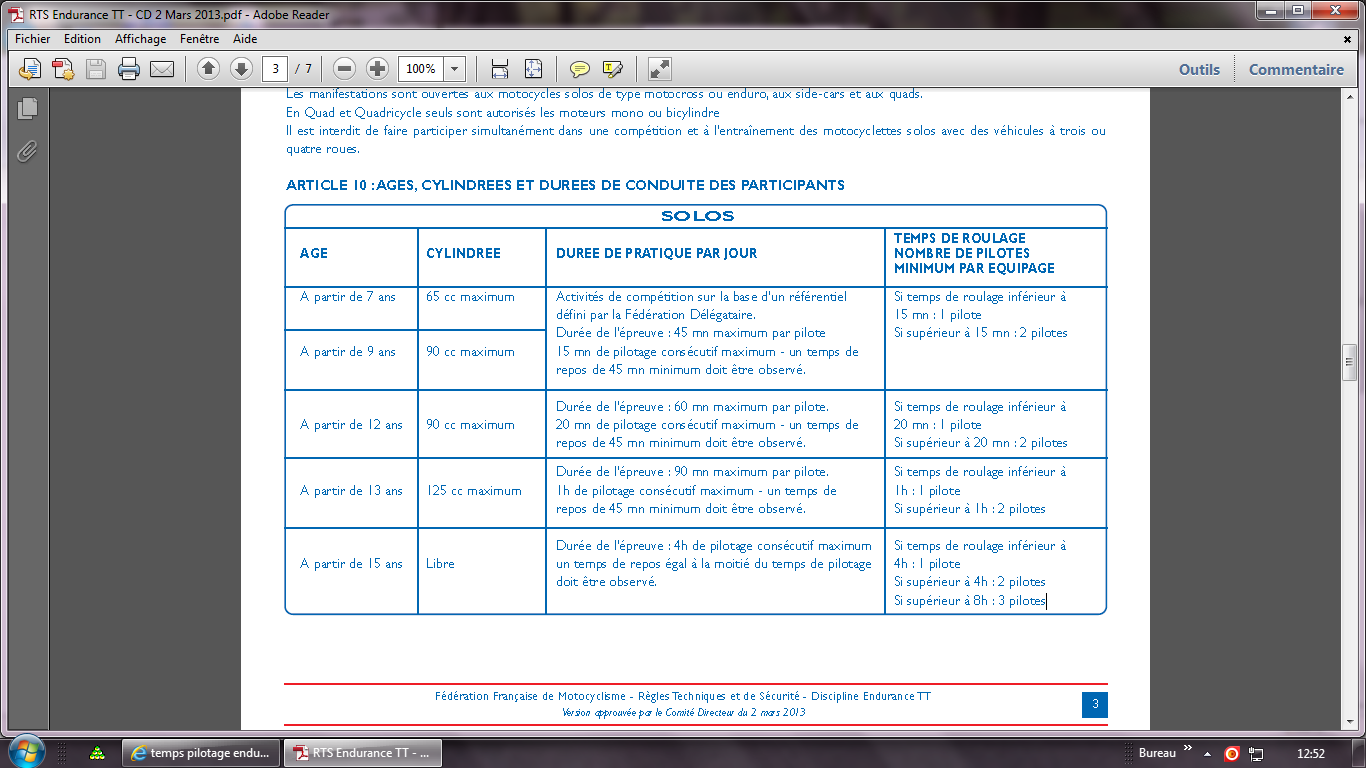Select the fit one full page icon

pos(533,69)
